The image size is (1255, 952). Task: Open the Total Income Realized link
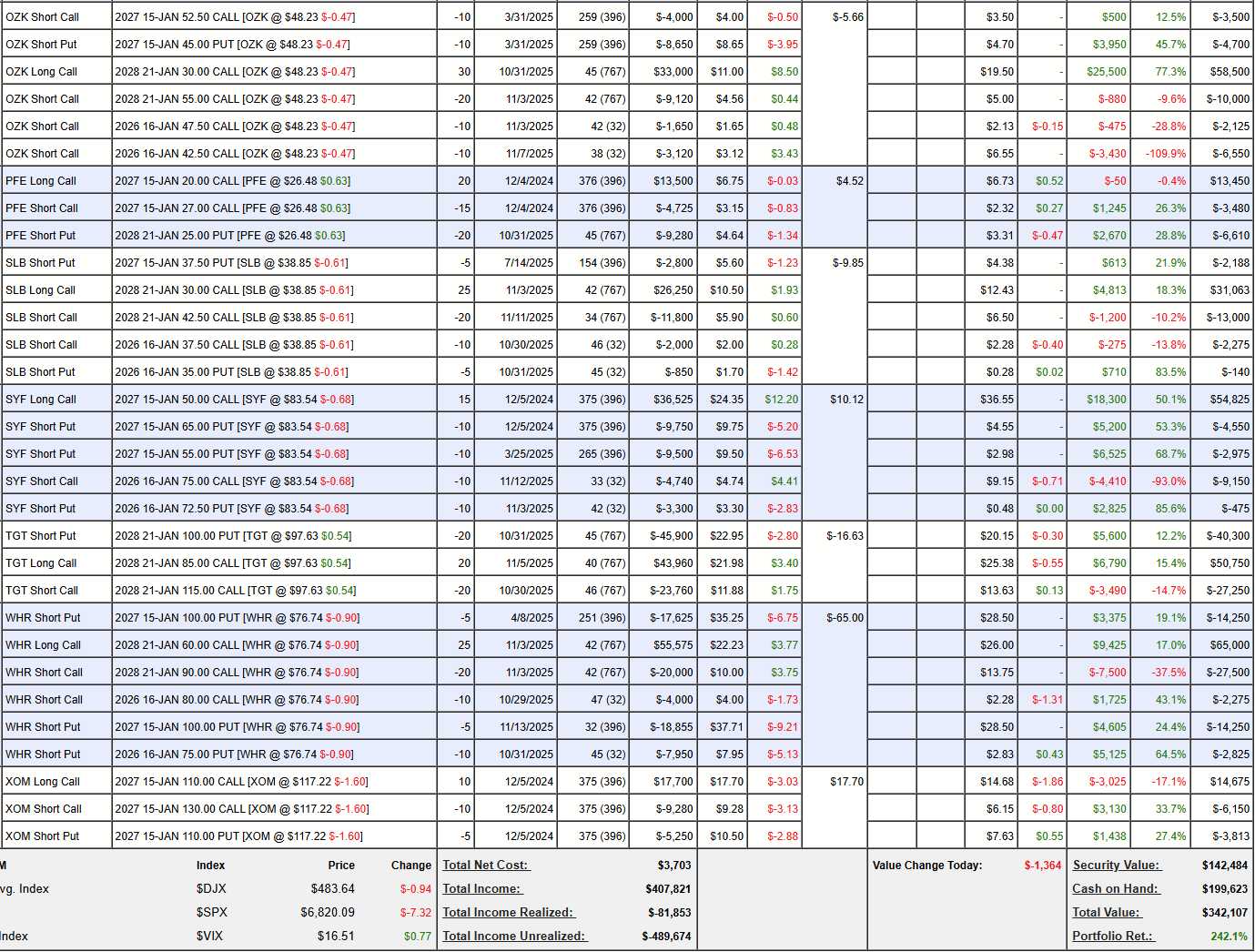point(509,913)
